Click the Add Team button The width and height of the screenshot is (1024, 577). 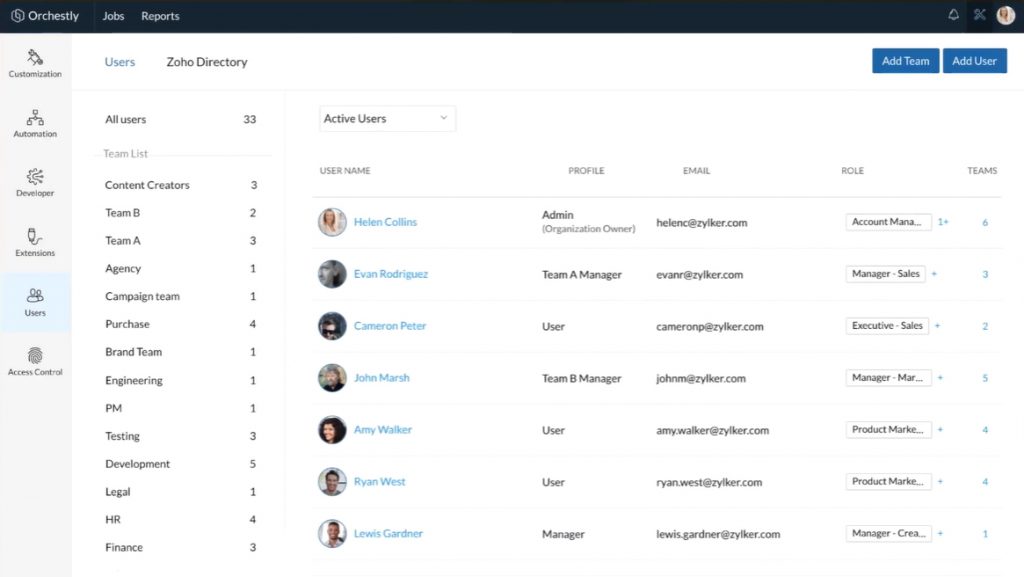905,60
